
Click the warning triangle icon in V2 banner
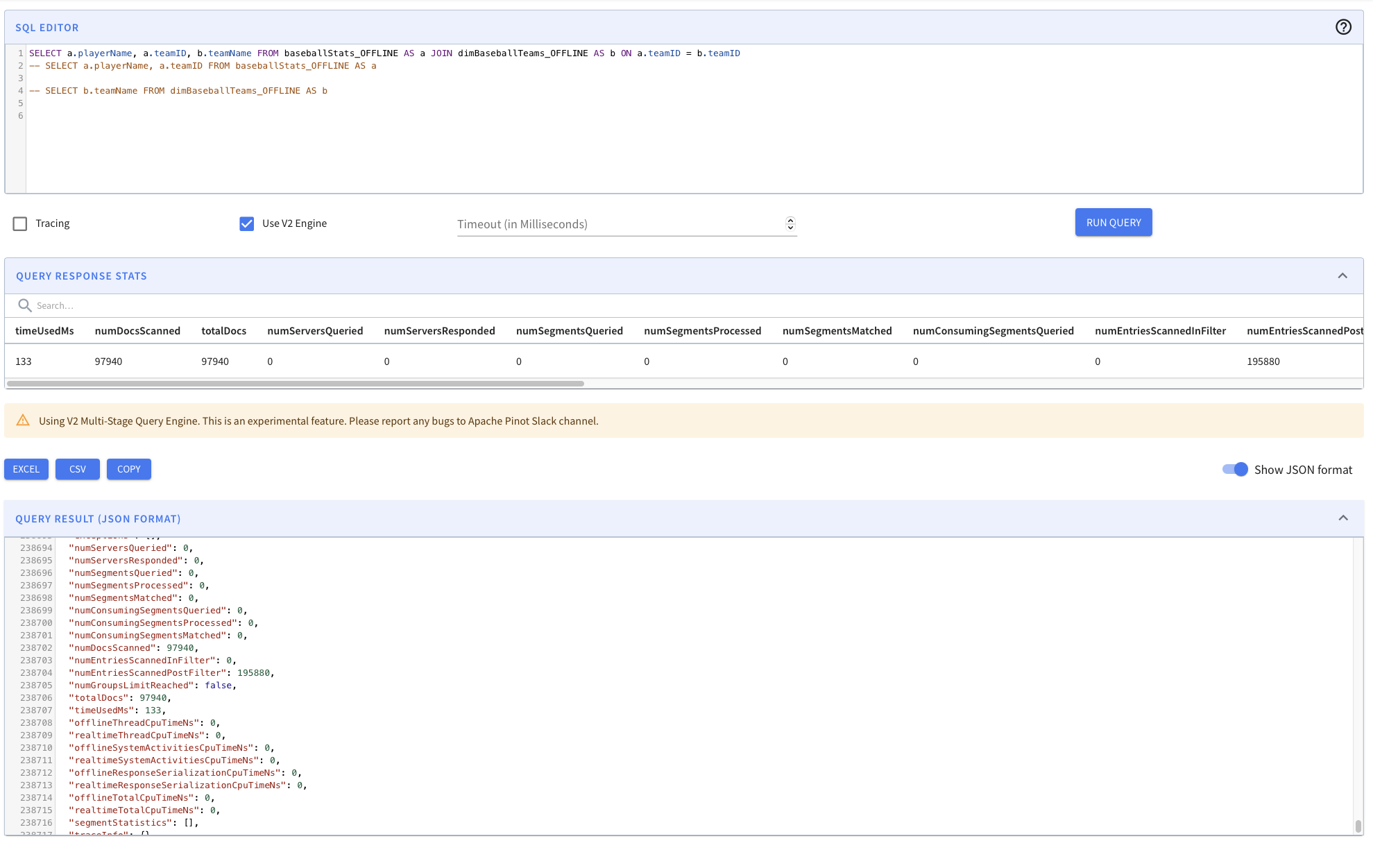point(23,420)
